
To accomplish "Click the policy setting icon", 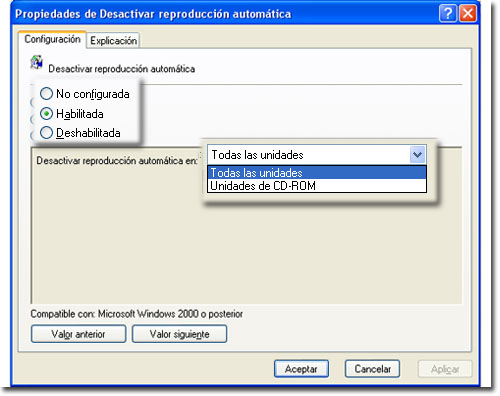I will pyautogui.click(x=37, y=62).
